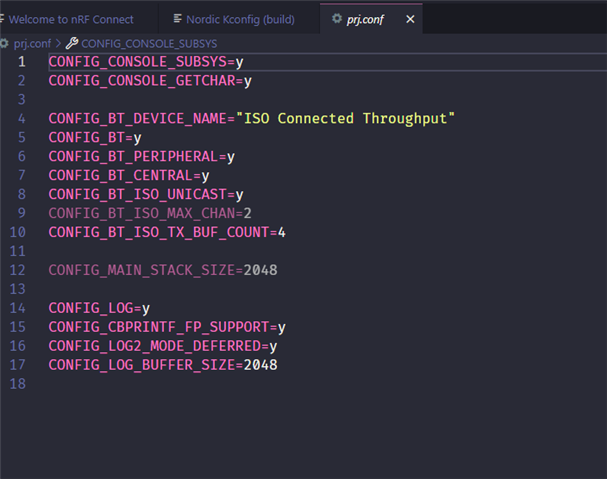Place cursor on CONFIG_BT_DEVICE_NAME key

click(x=138, y=118)
